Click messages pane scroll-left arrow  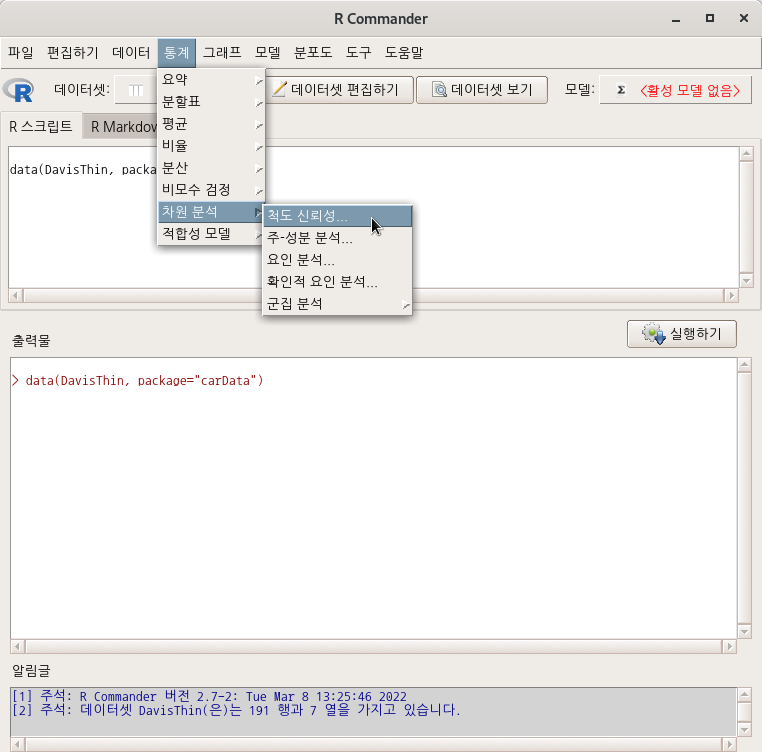click(17, 745)
